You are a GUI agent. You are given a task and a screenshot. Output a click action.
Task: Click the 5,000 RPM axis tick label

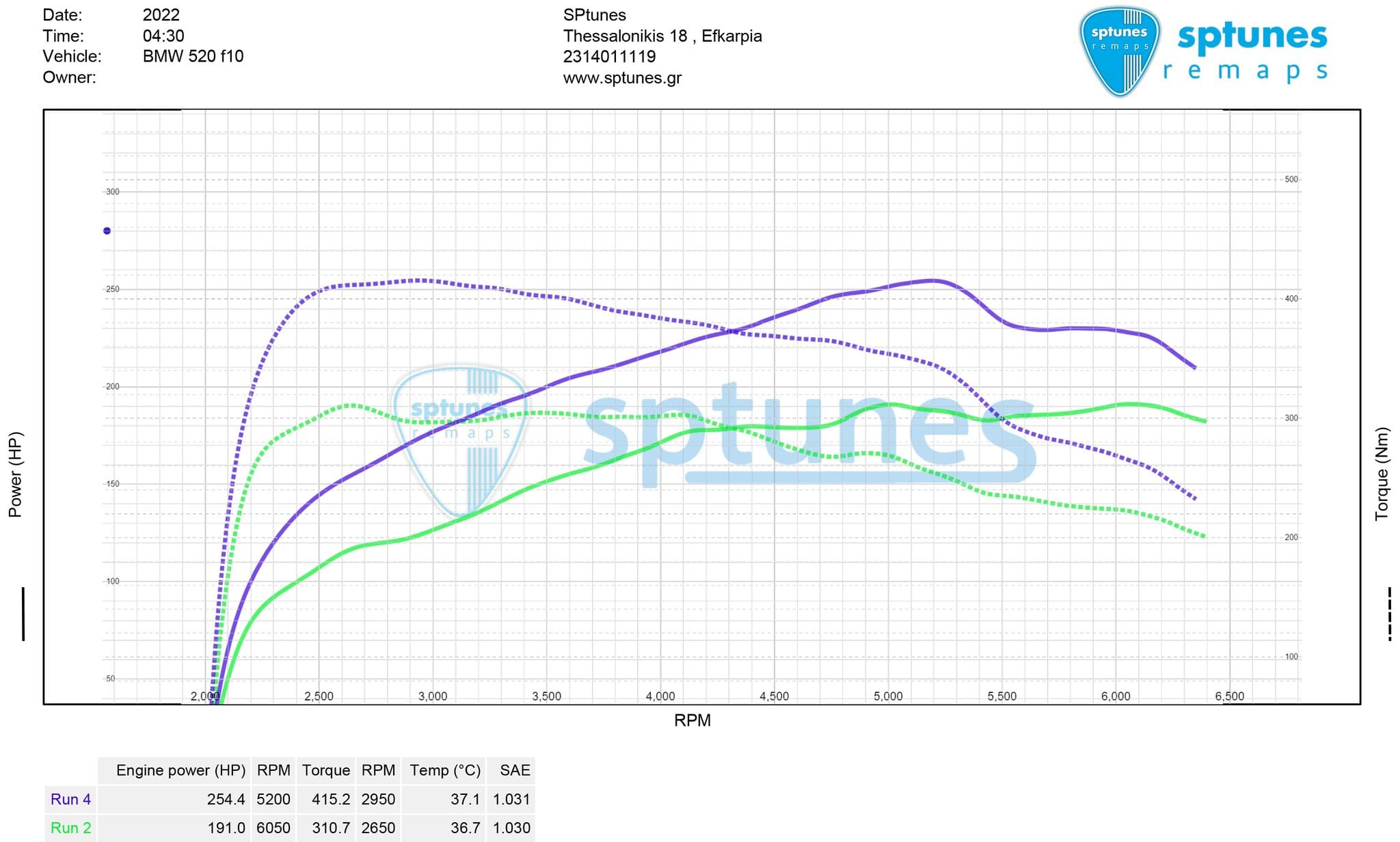(887, 696)
